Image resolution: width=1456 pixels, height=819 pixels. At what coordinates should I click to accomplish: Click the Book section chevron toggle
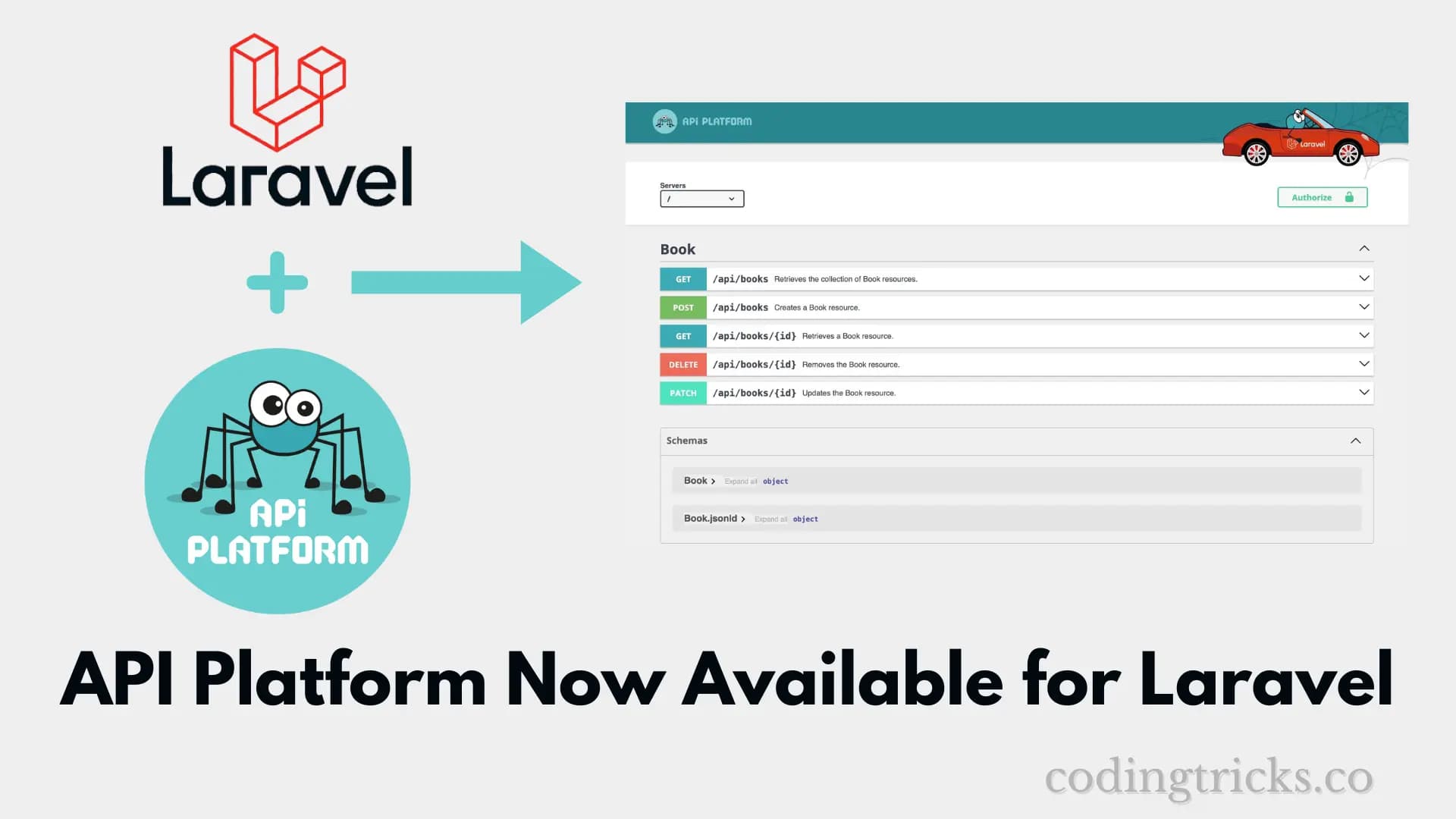[x=1364, y=248]
